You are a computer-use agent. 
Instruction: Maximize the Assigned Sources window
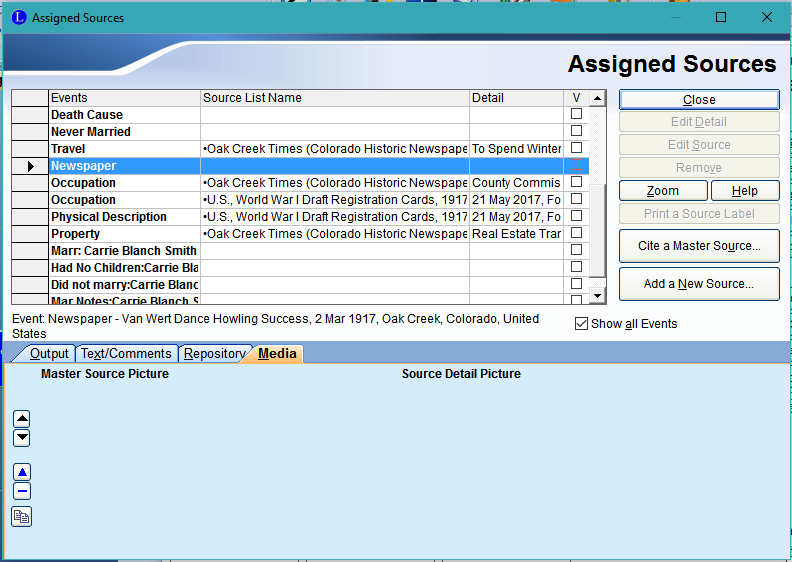tap(721, 17)
